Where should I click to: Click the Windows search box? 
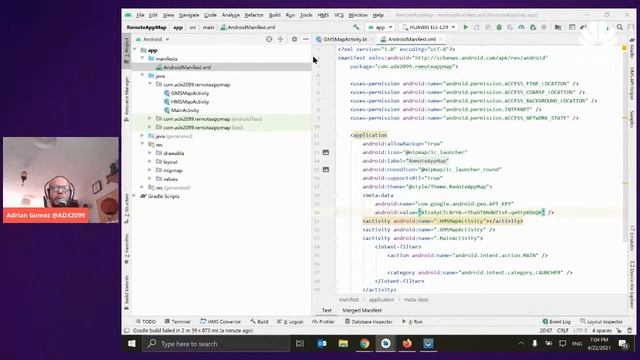(x=216, y=344)
